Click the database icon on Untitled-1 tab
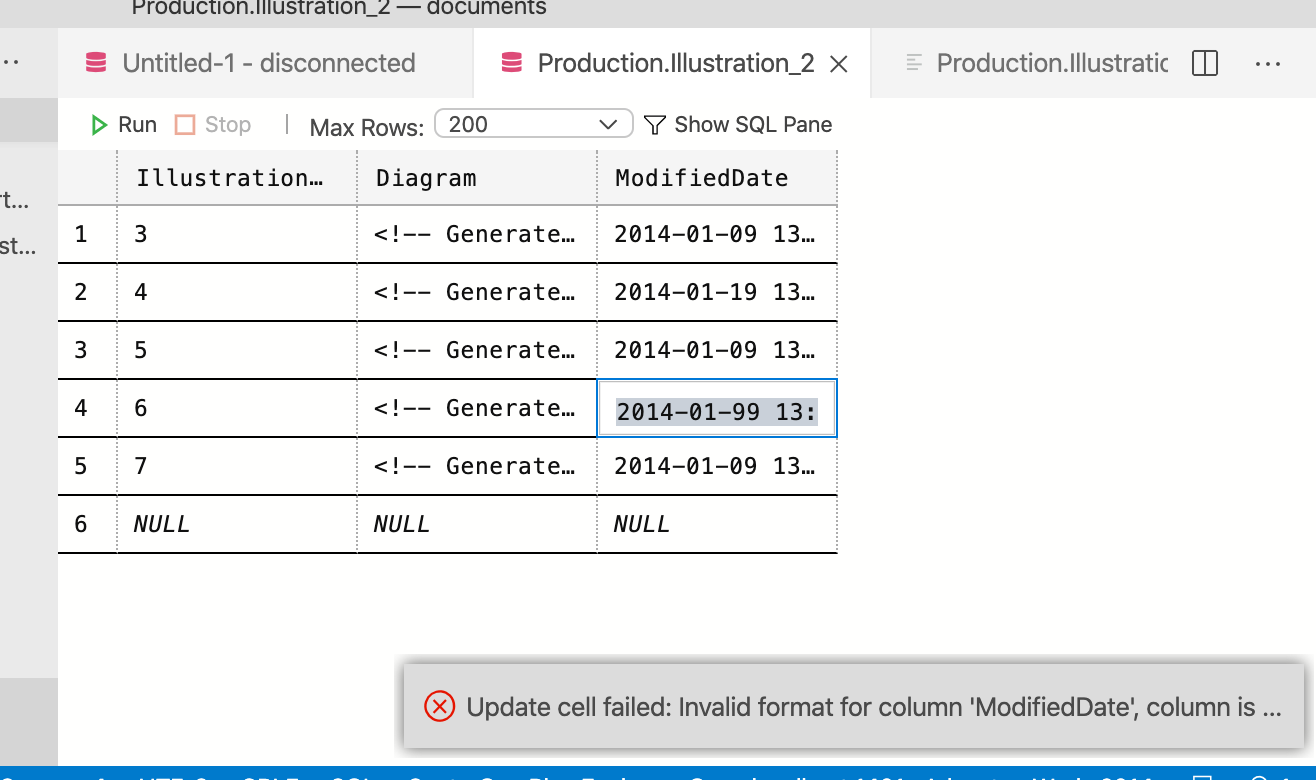 tap(96, 63)
